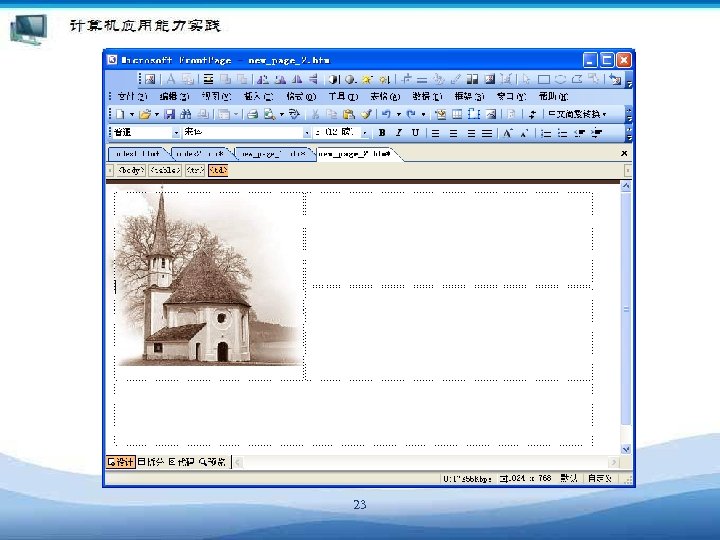Click the Color (black/white) picture icon
Screen dimensions: 720x540
tap(472, 79)
